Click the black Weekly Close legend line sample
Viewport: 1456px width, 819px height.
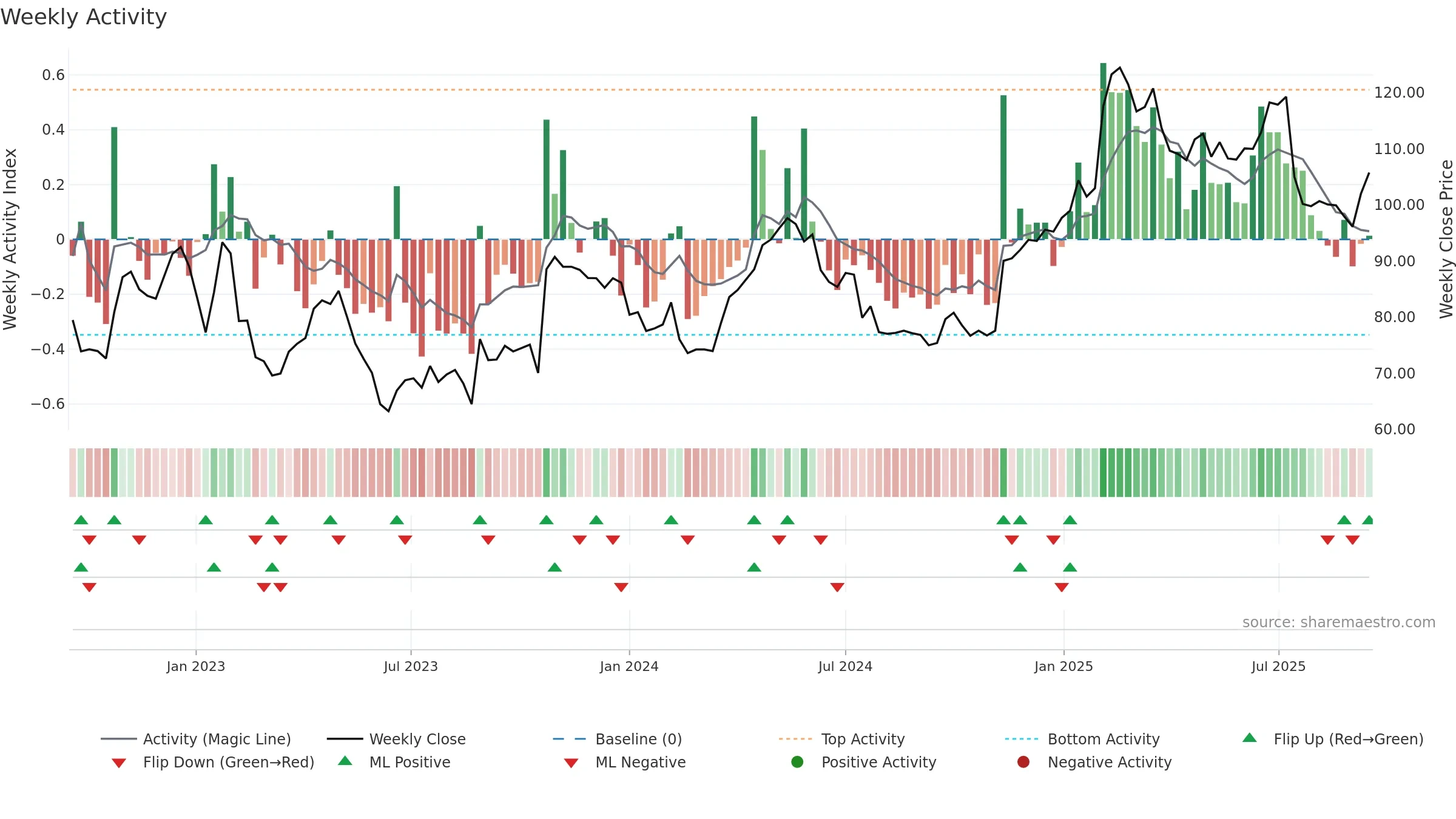(x=345, y=739)
